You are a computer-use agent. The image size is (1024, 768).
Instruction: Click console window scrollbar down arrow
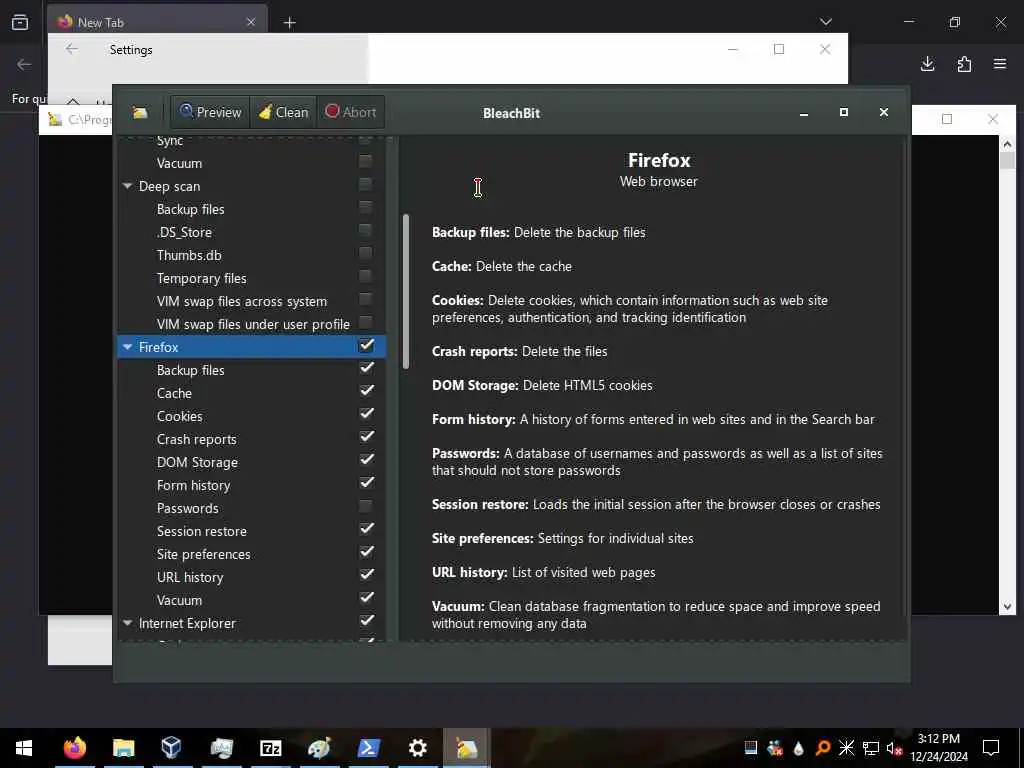[x=1007, y=607]
